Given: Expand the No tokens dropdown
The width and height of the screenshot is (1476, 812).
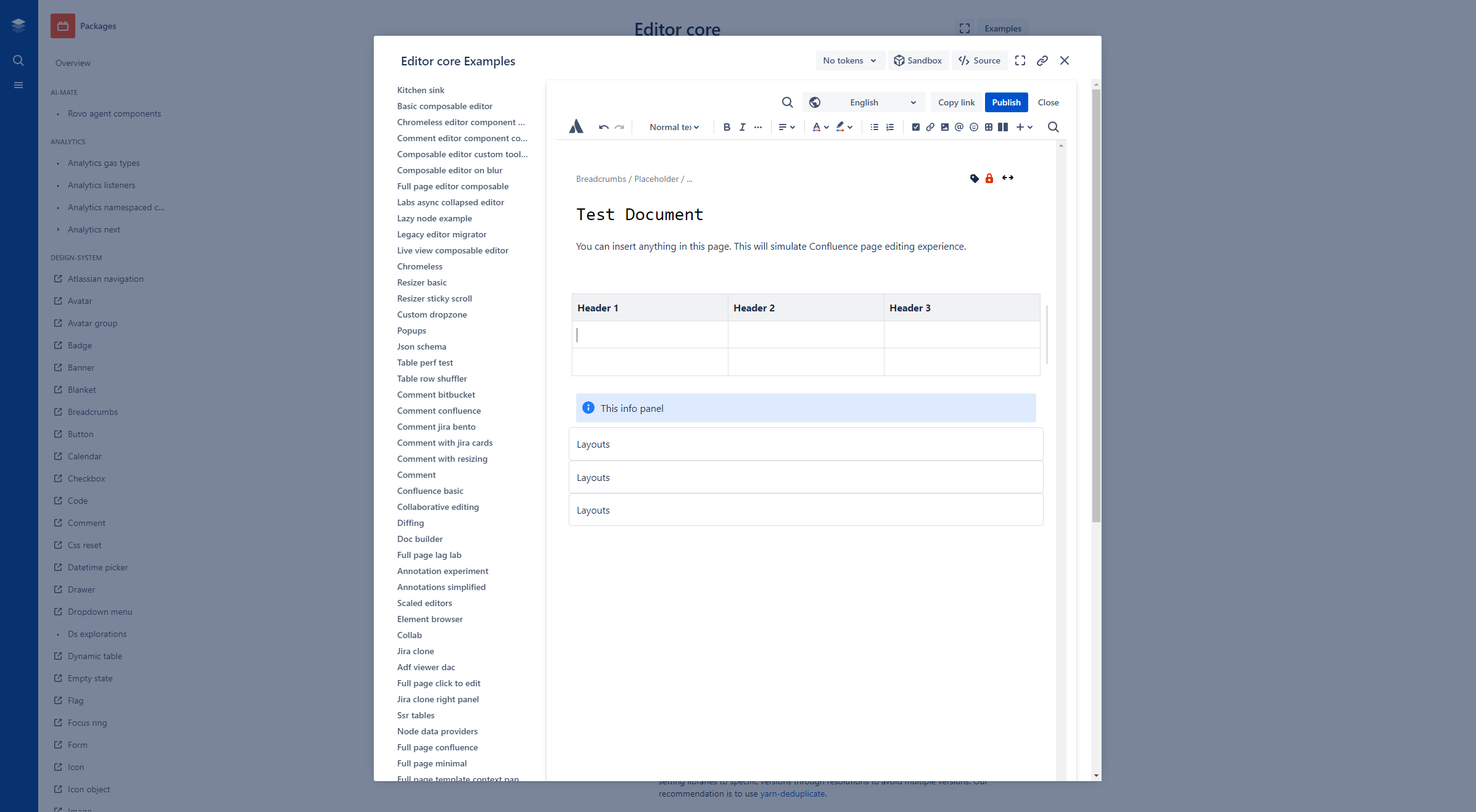Looking at the screenshot, I should pos(849,60).
